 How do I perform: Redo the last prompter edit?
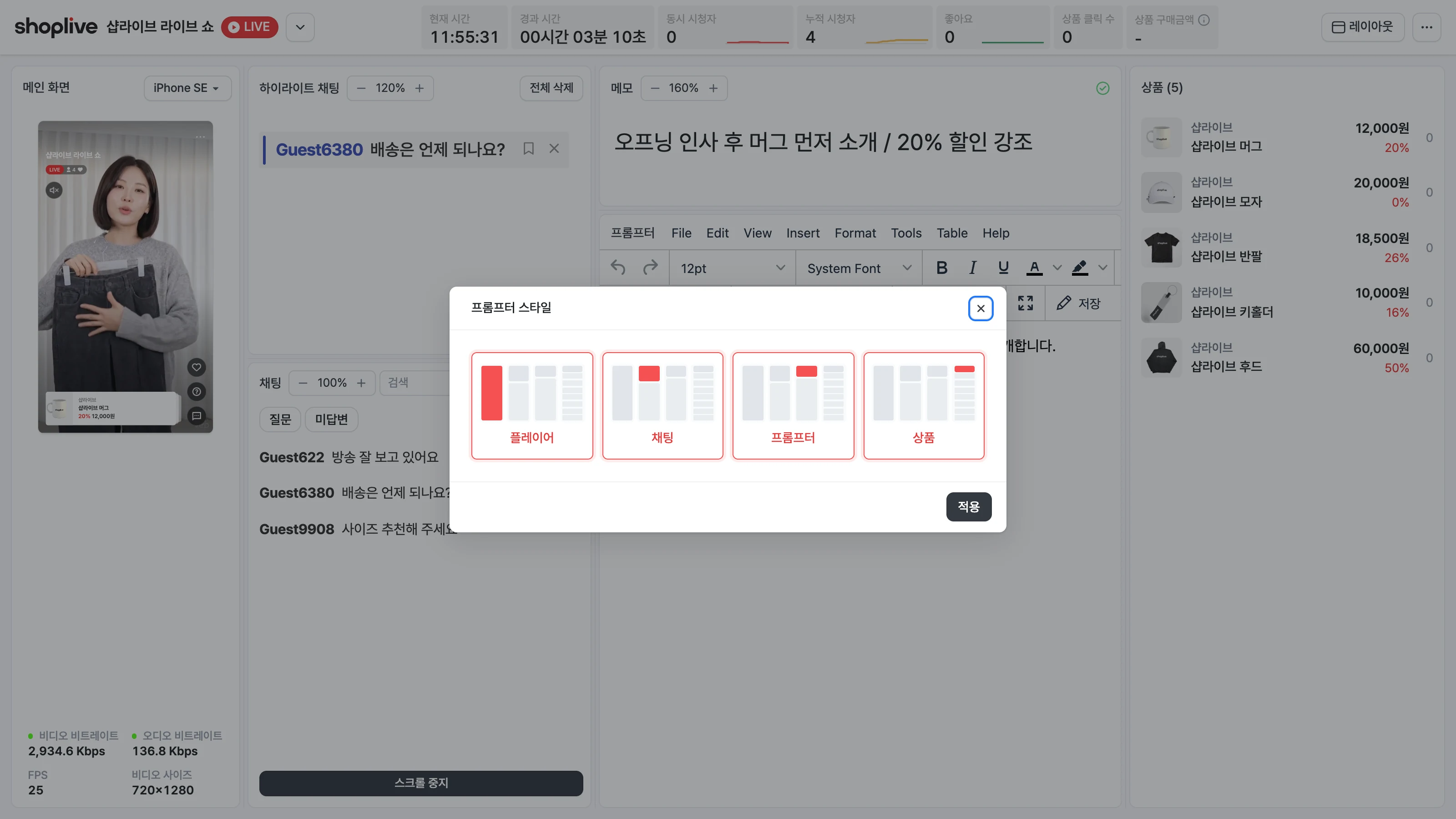(651, 268)
